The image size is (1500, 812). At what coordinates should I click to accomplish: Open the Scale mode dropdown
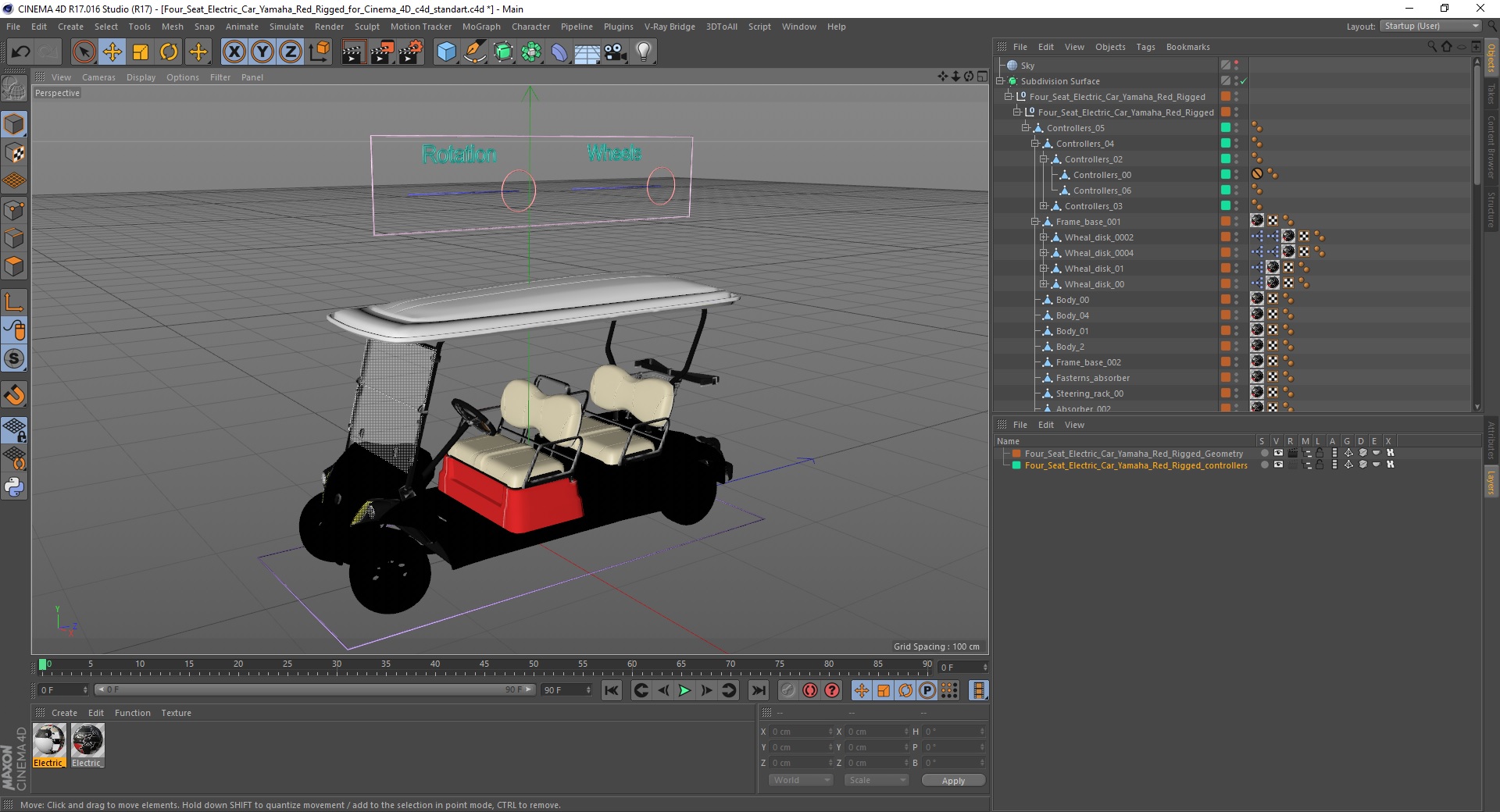(876, 780)
